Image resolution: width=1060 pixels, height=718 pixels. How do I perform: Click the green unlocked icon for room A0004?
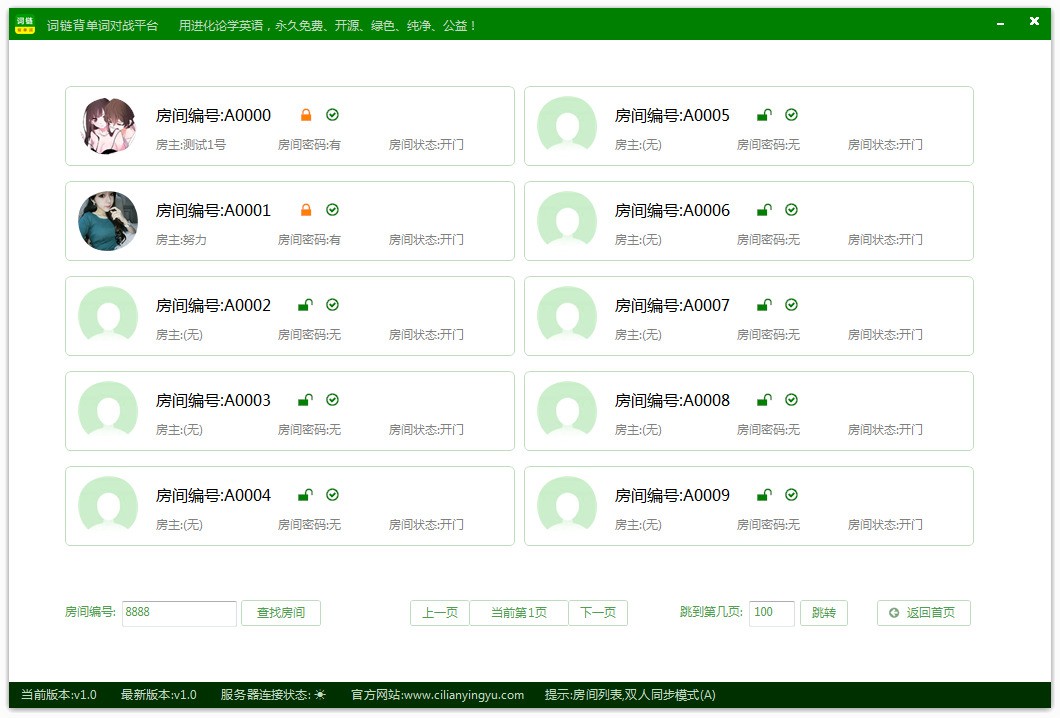click(x=306, y=495)
